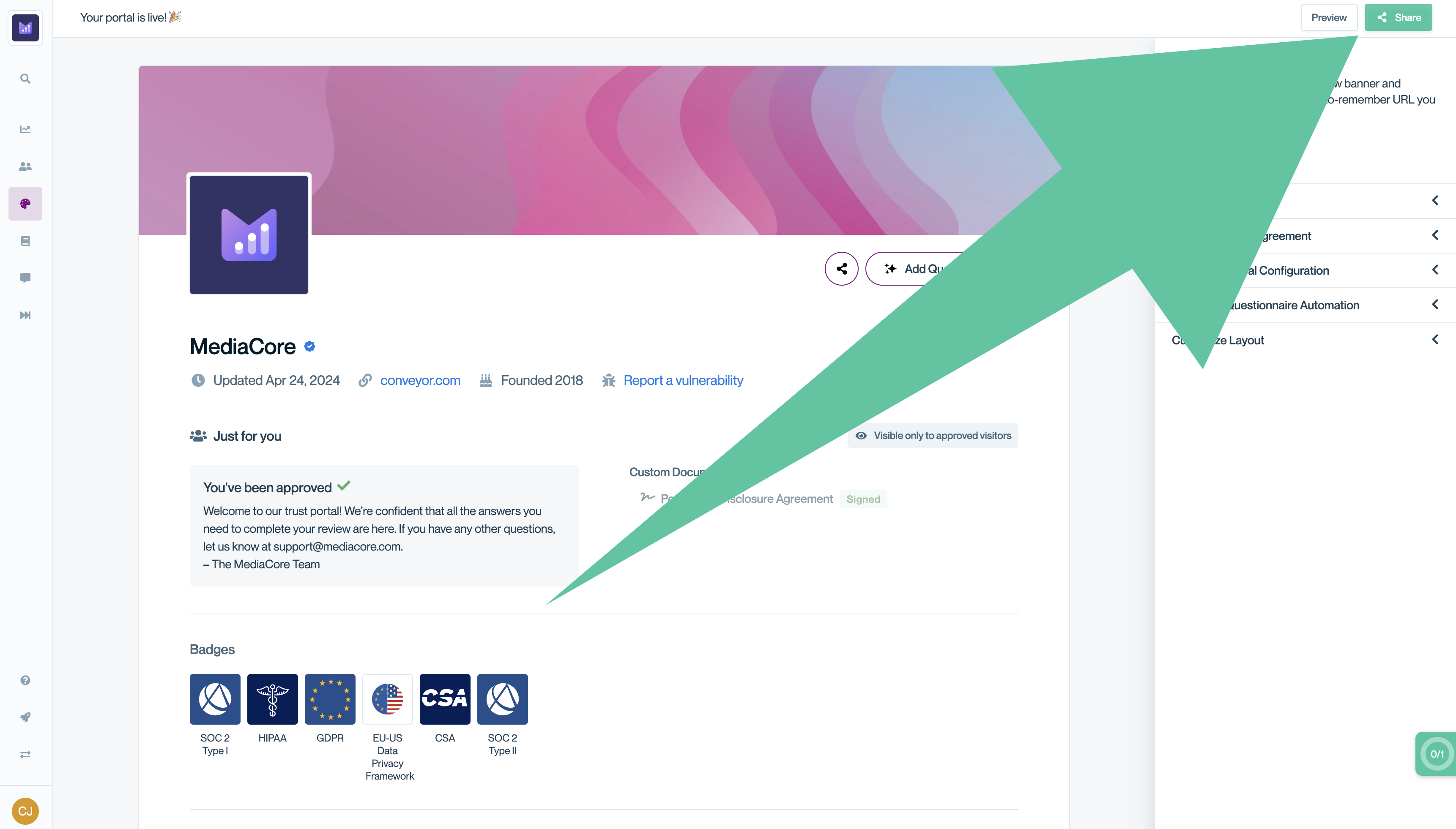Toggle visibility for approved visitors section

(933, 435)
